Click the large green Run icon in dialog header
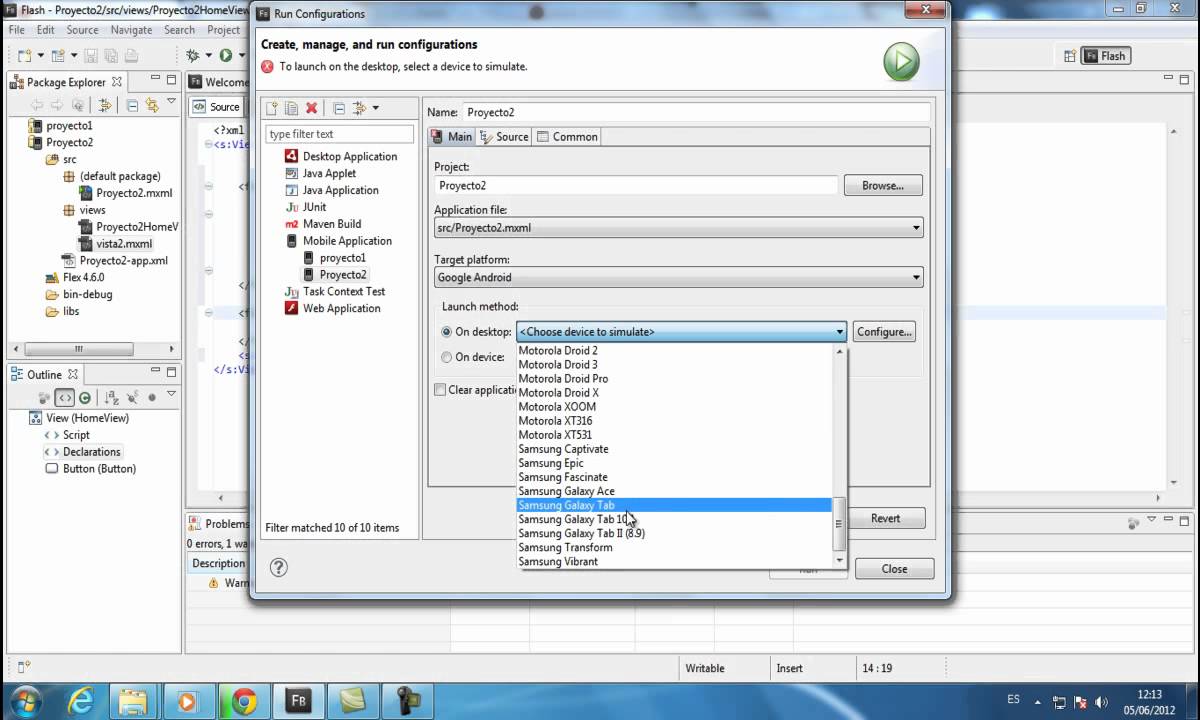 pyautogui.click(x=901, y=62)
